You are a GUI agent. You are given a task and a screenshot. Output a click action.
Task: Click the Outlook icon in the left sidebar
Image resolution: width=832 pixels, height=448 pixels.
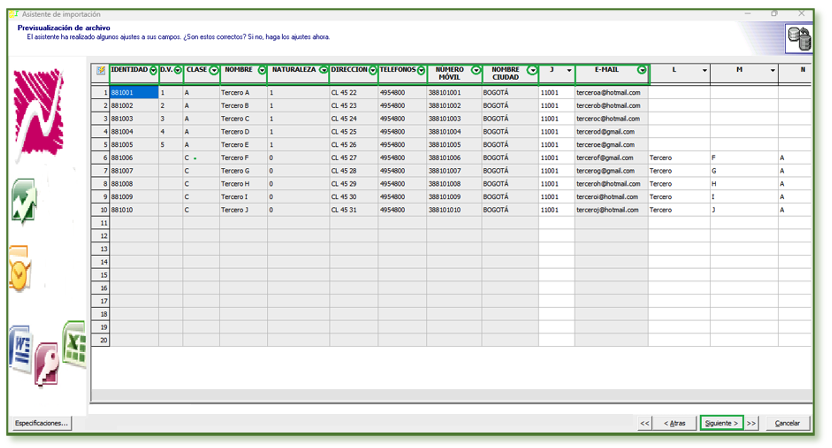pyautogui.click(x=19, y=268)
